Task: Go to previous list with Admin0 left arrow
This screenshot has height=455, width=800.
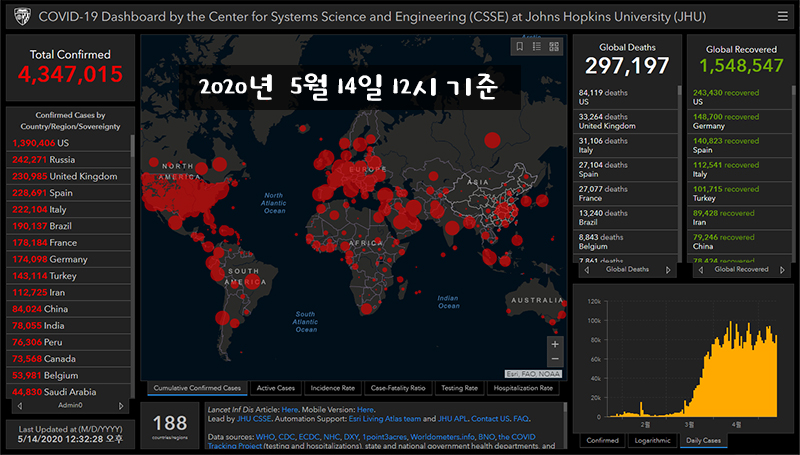Action: click(x=20, y=406)
